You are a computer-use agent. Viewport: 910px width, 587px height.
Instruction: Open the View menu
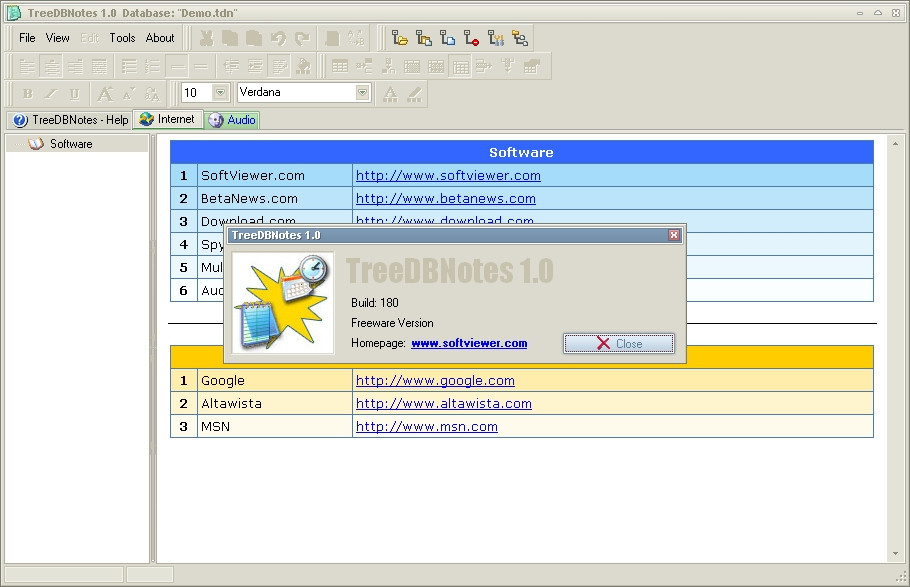pyautogui.click(x=57, y=38)
